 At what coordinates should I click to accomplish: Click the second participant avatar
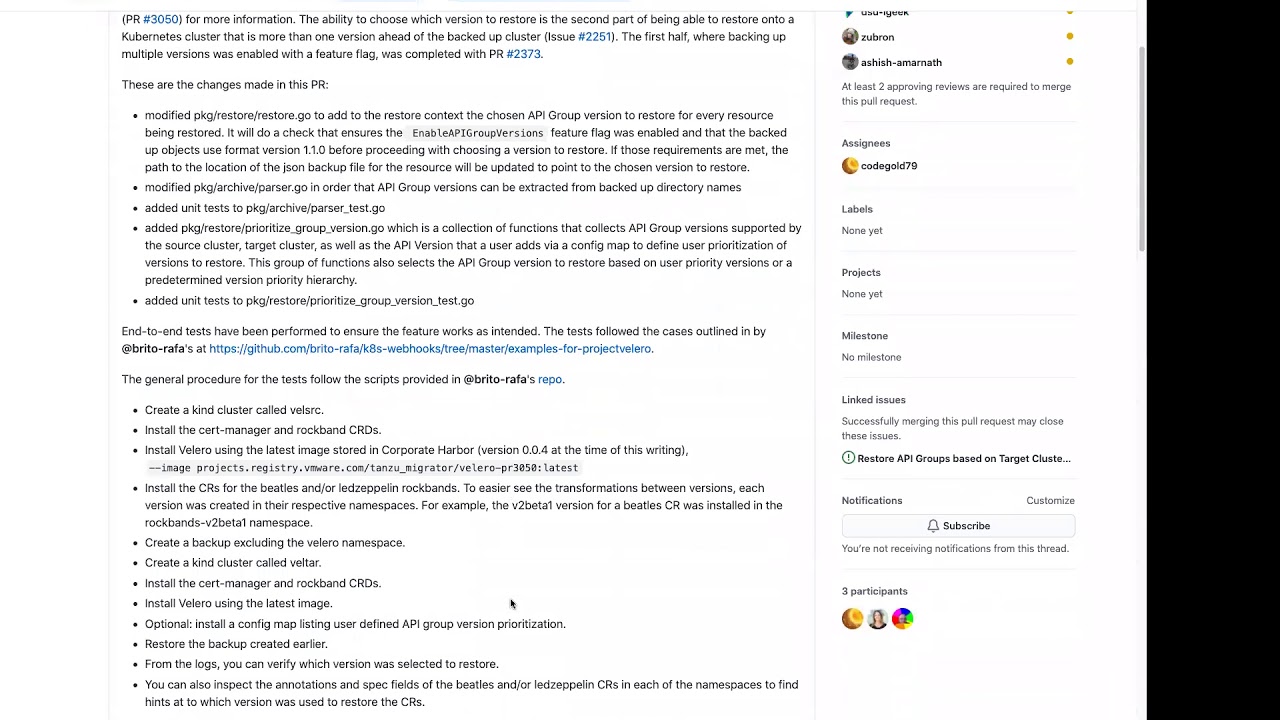(877, 619)
